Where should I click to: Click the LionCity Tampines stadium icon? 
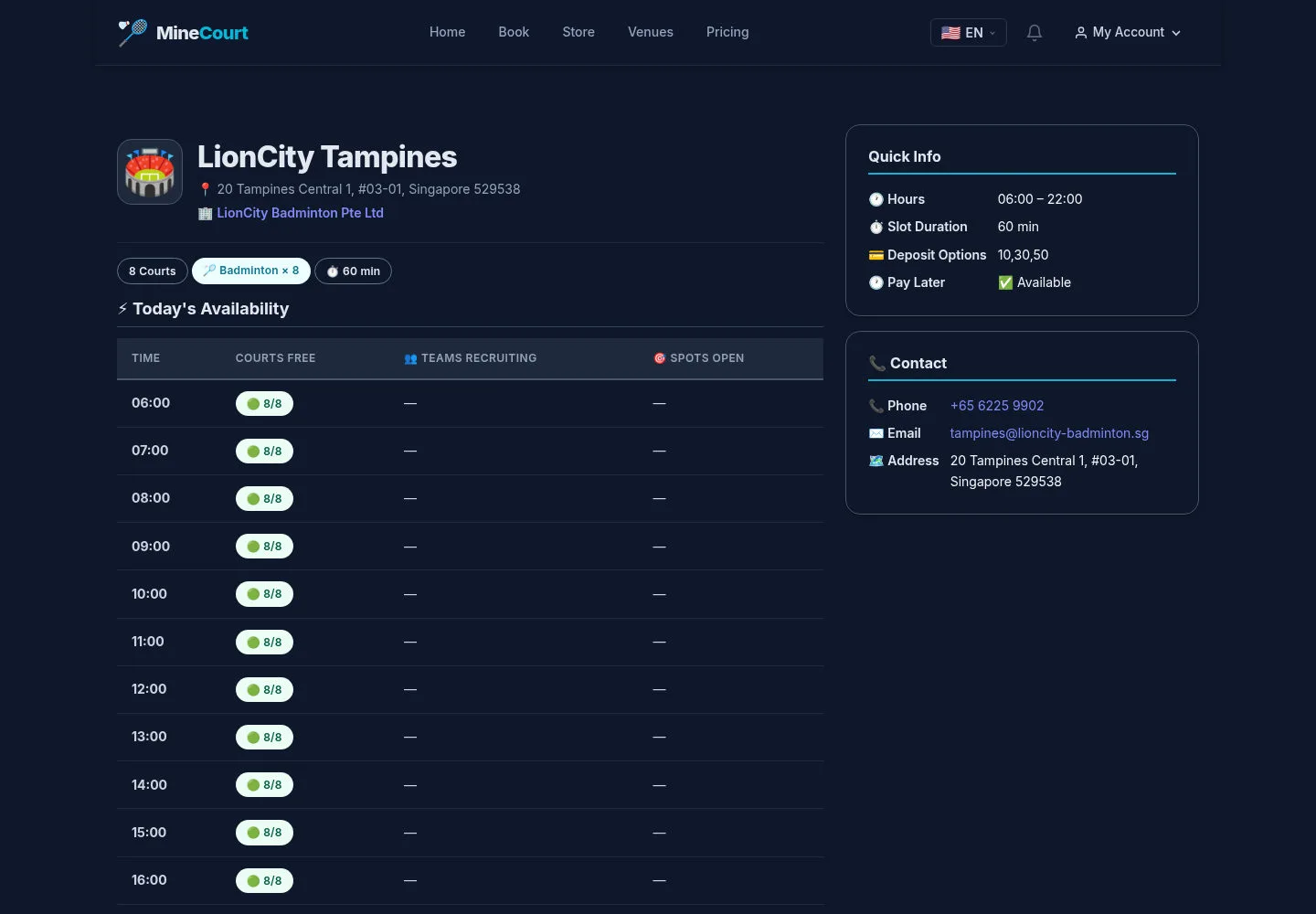[x=150, y=172]
